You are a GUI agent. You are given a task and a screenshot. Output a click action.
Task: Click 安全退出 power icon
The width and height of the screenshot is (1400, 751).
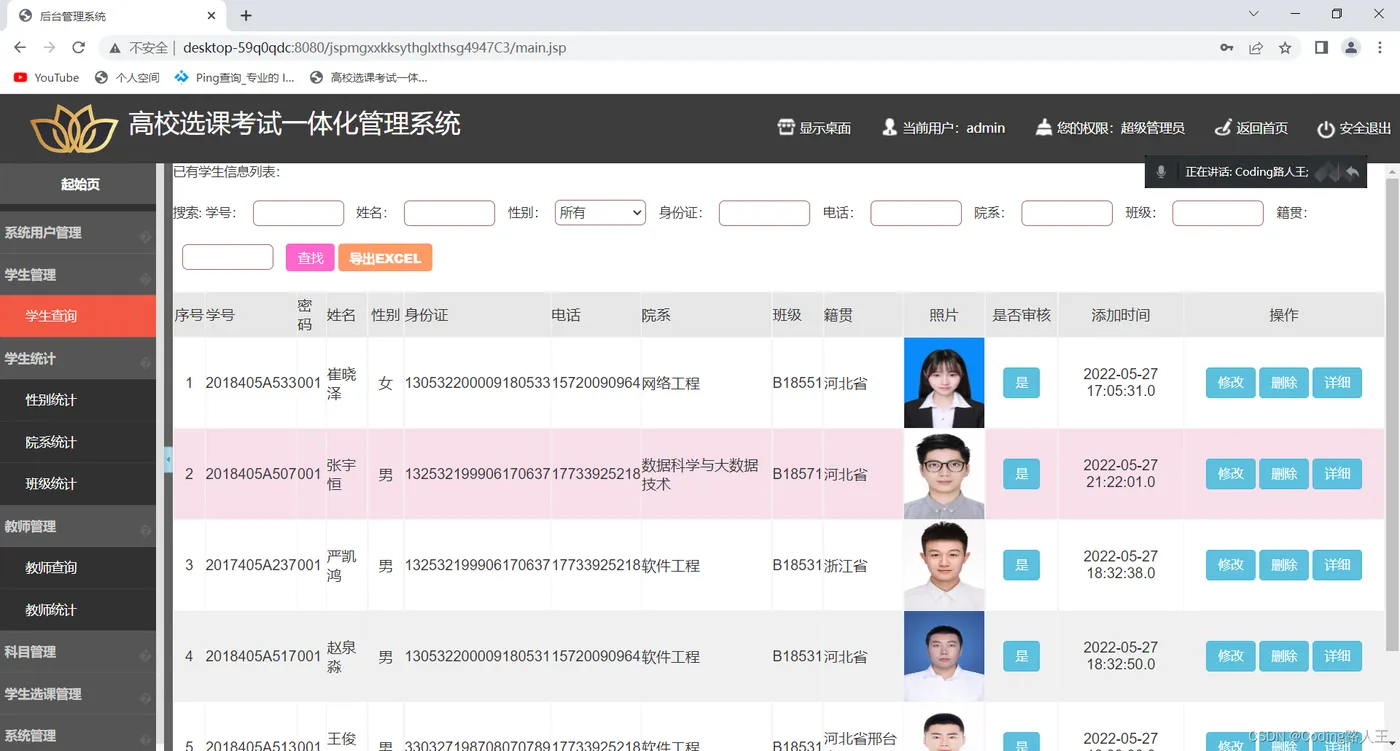click(1326, 129)
